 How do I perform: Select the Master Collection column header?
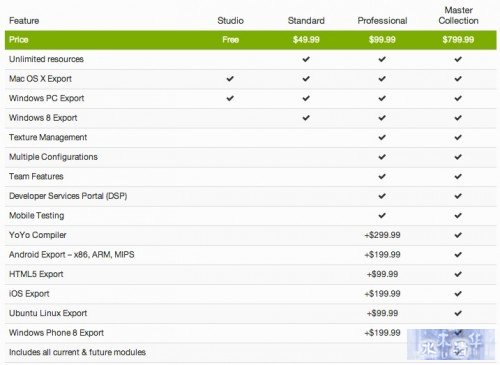click(458, 15)
